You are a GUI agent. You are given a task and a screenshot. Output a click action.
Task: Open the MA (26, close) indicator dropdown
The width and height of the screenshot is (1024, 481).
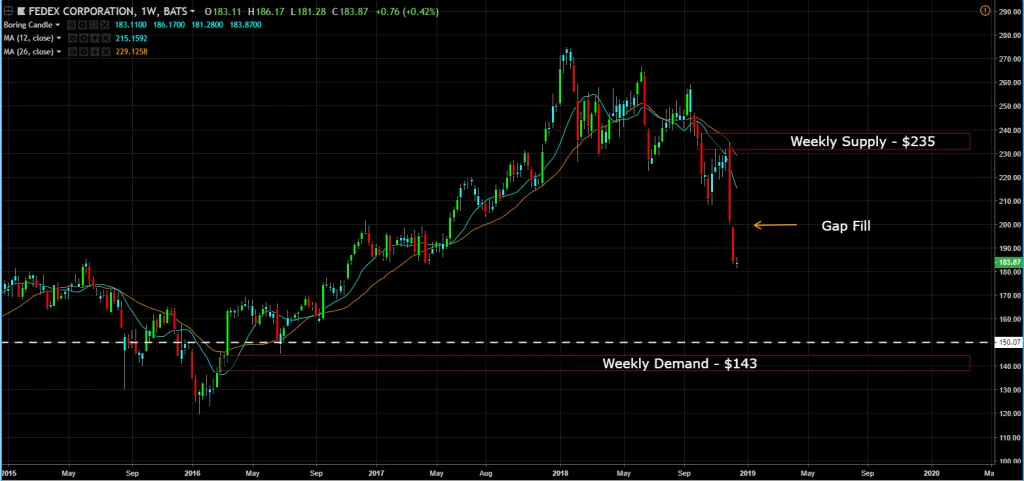59,51
